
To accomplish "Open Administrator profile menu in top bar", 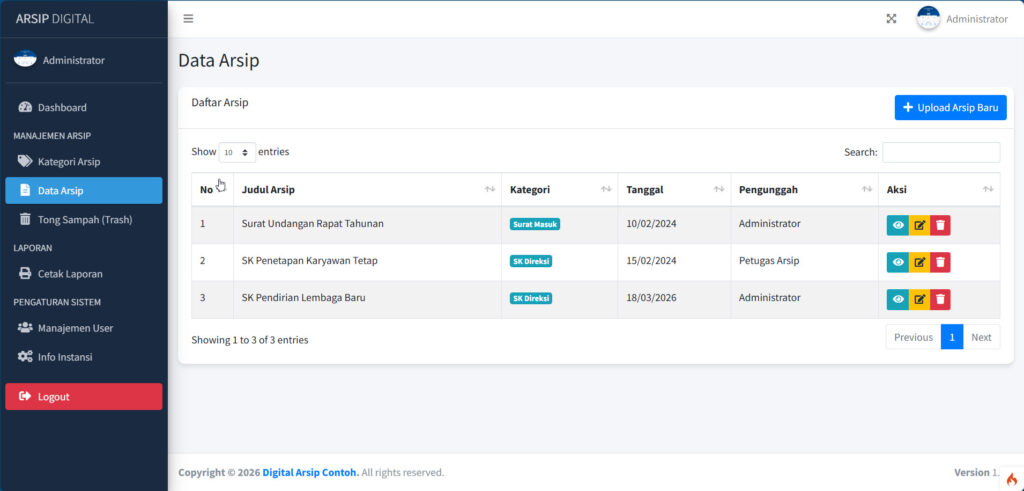I will click(x=962, y=19).
